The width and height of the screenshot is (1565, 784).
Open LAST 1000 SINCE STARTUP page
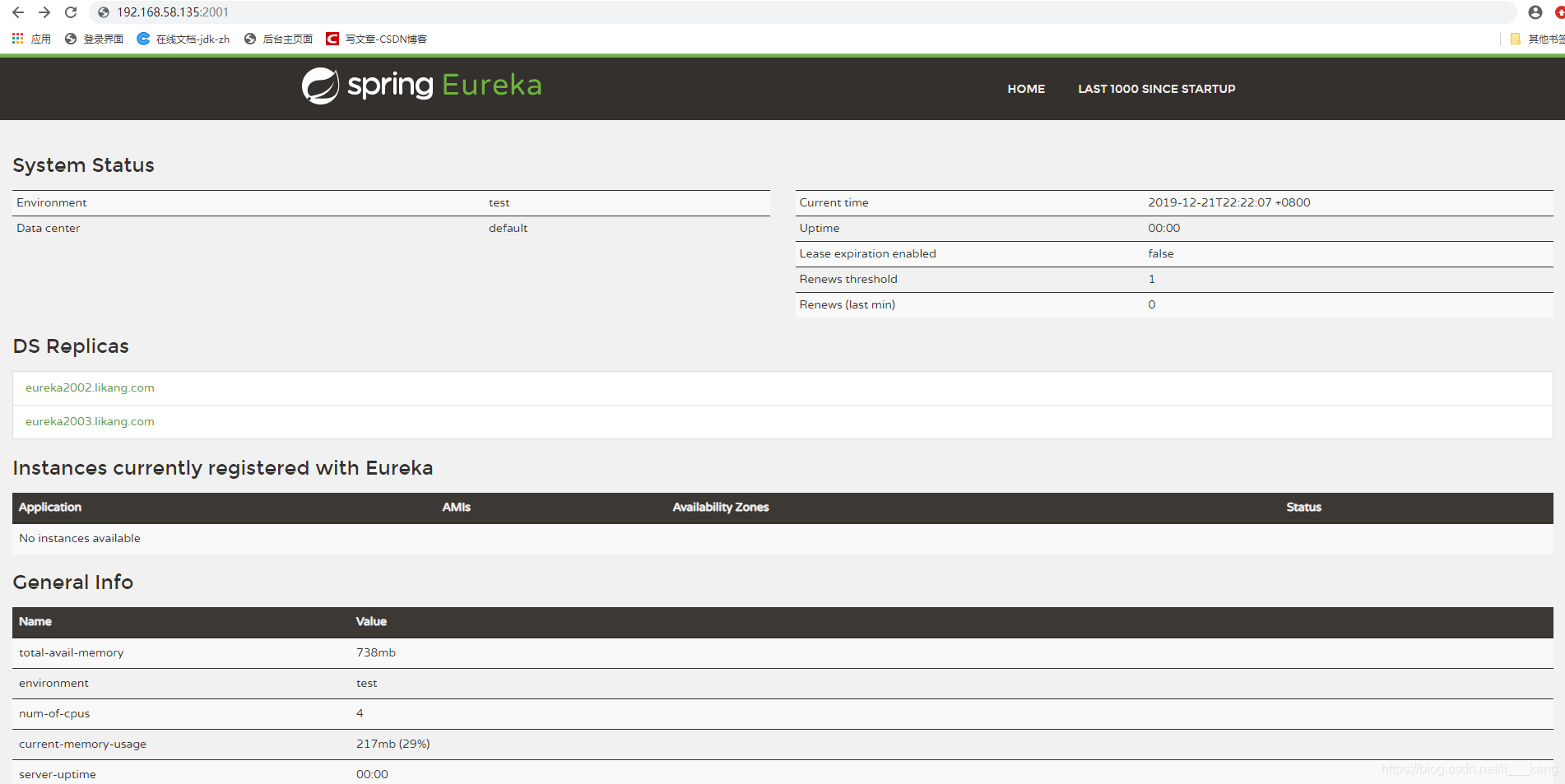[x=1156, y=89]
